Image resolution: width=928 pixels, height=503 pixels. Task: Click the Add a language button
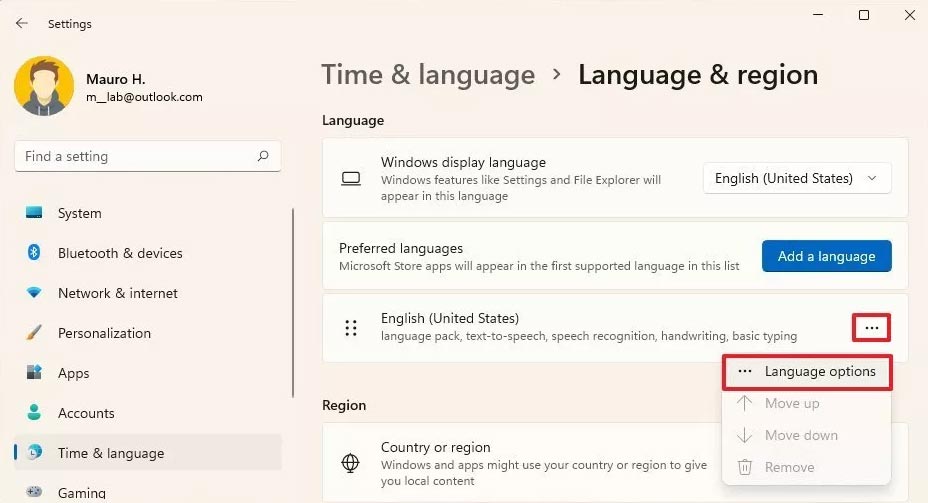[x=826, y=256]
